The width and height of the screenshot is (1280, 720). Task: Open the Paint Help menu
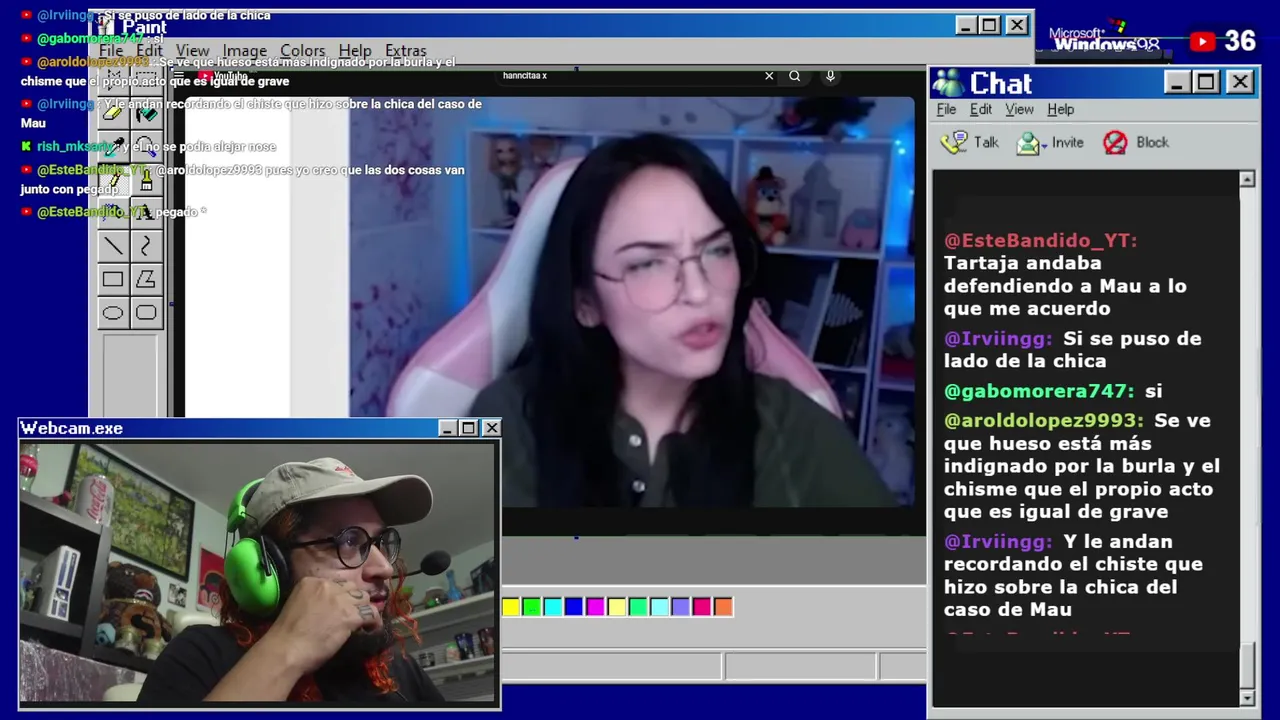point(355,51)
